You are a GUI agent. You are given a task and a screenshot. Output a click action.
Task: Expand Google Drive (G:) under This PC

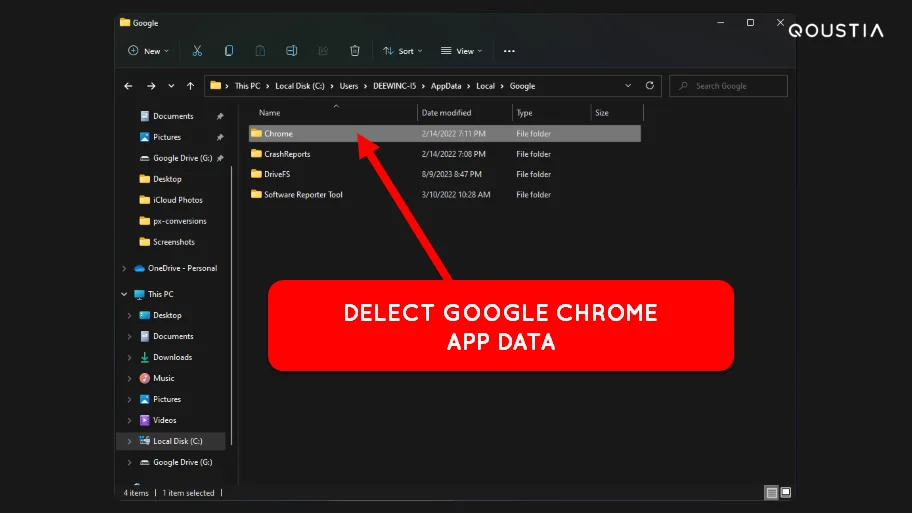pos(129,462)
